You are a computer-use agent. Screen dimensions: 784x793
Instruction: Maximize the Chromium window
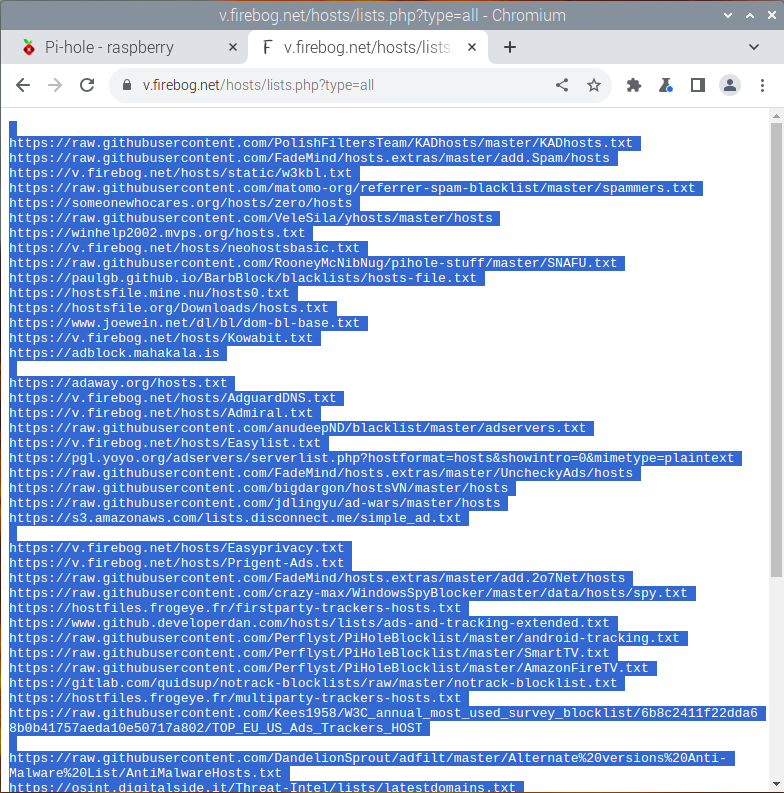750,15
